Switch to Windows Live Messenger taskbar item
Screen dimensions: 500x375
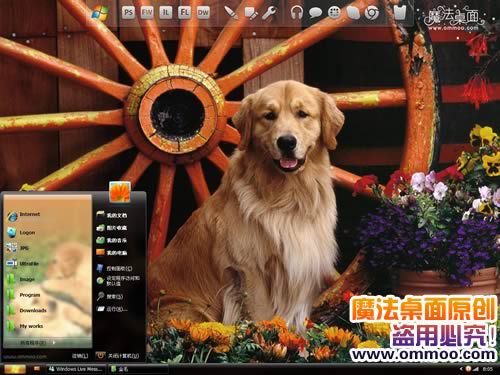[77, 369]
